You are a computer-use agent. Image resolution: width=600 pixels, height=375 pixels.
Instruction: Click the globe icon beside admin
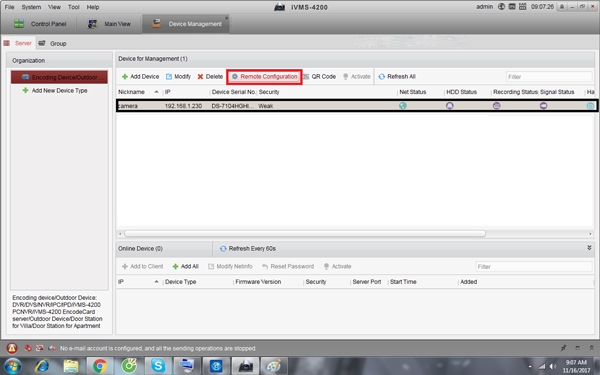click(x=501, y=7)
